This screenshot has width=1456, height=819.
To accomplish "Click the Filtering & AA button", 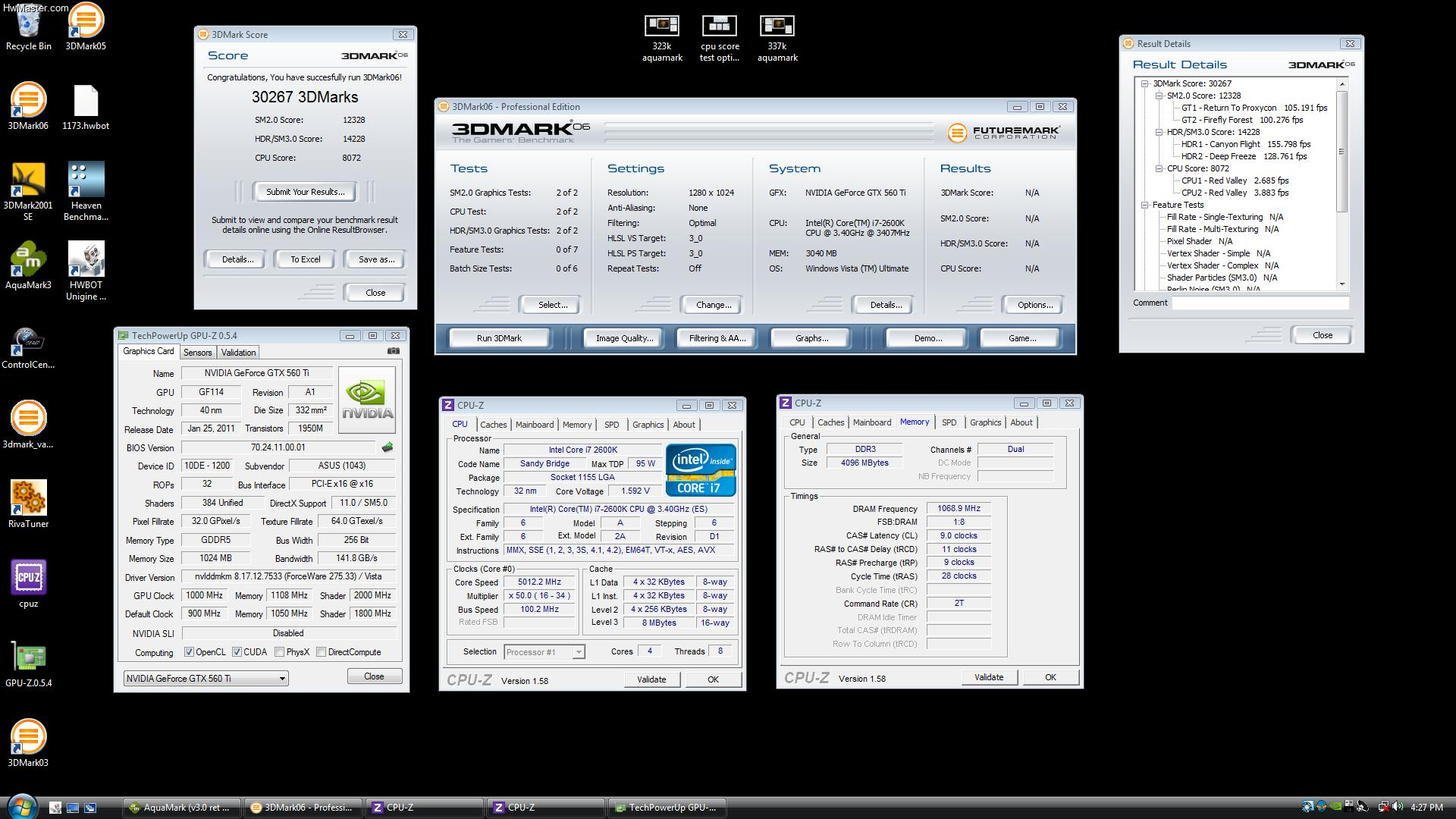I will [717, 338].
